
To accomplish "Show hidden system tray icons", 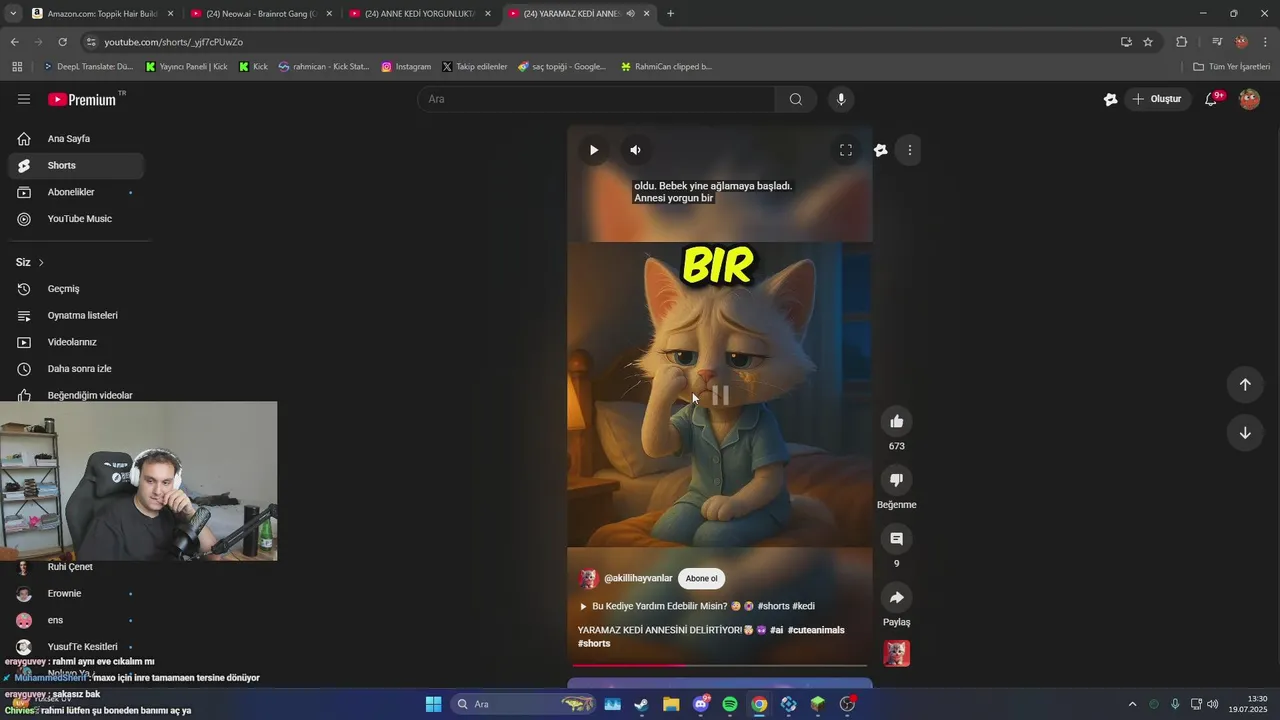I will (1132, 704).
